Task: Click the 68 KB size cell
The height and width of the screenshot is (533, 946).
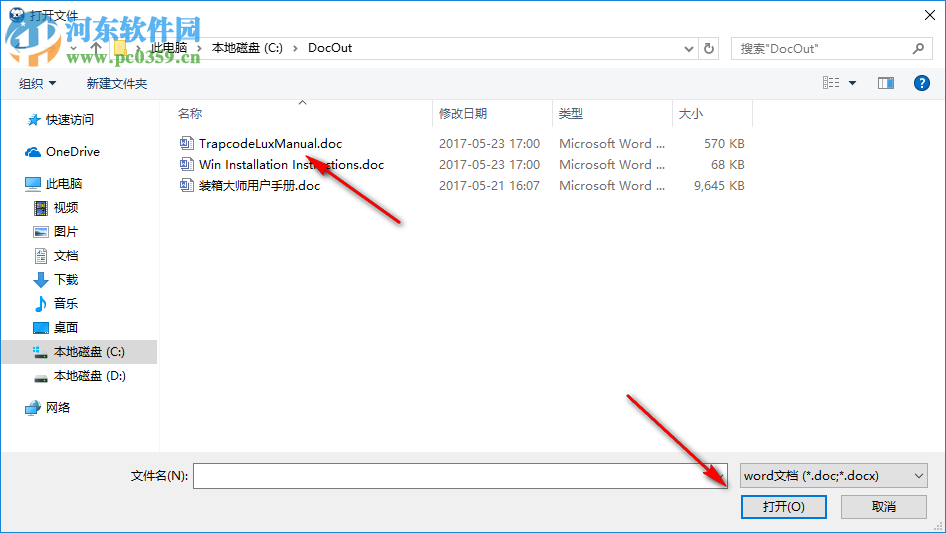Action: click(728, 165)
